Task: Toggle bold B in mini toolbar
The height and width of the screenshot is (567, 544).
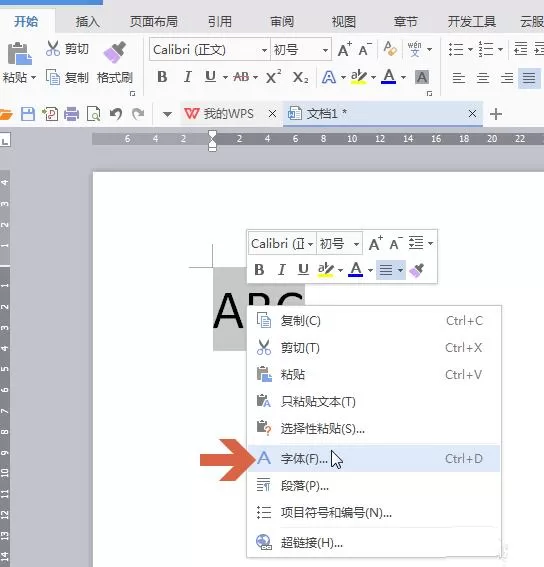Action: pos(259,270)
